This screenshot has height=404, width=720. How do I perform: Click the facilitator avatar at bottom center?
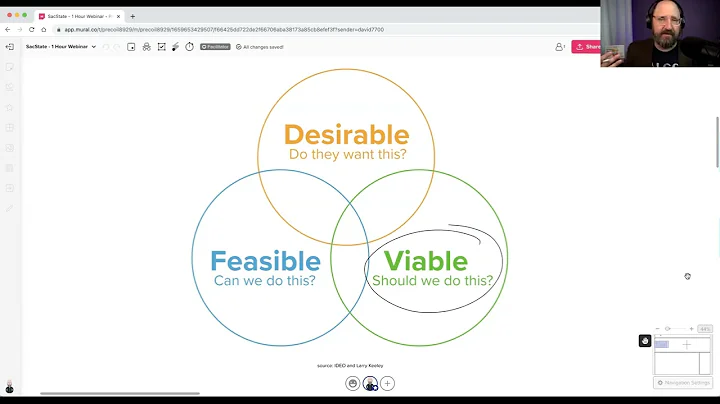(x=370, y=383)
